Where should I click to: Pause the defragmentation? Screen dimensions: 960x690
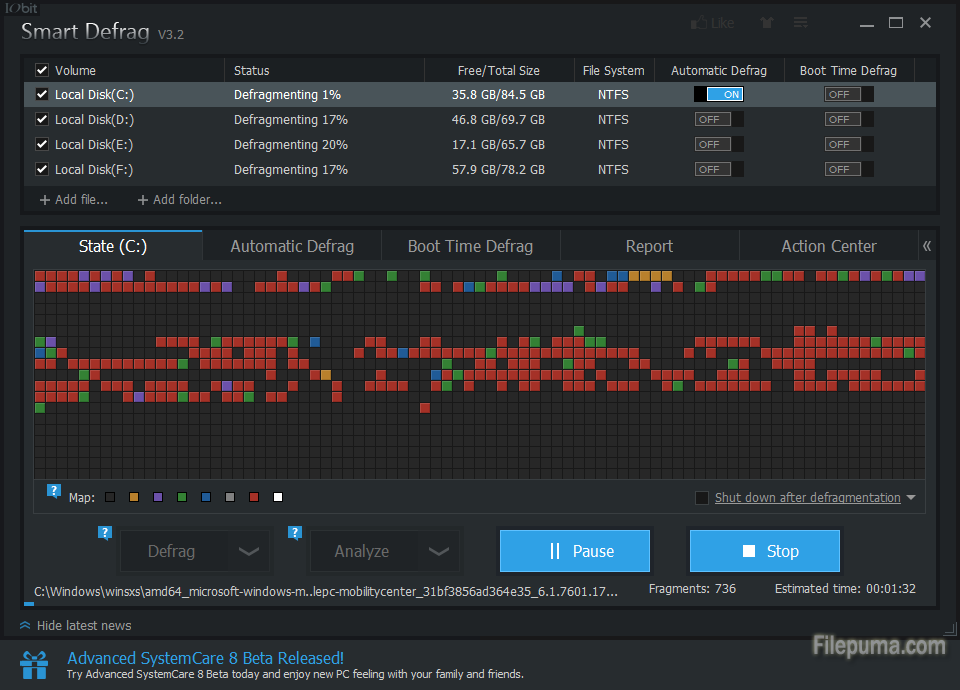point(574,551)
